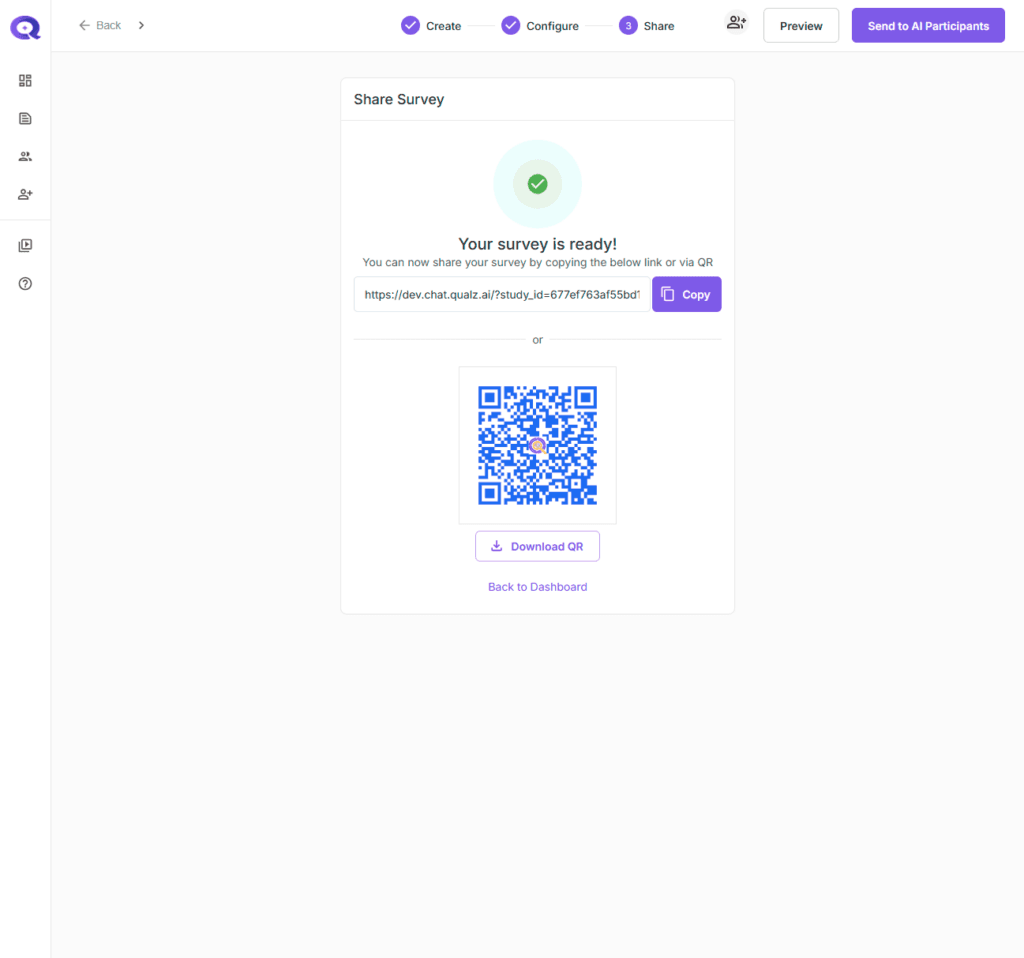Select the participants group icon in sidebar

coord(26,156)
